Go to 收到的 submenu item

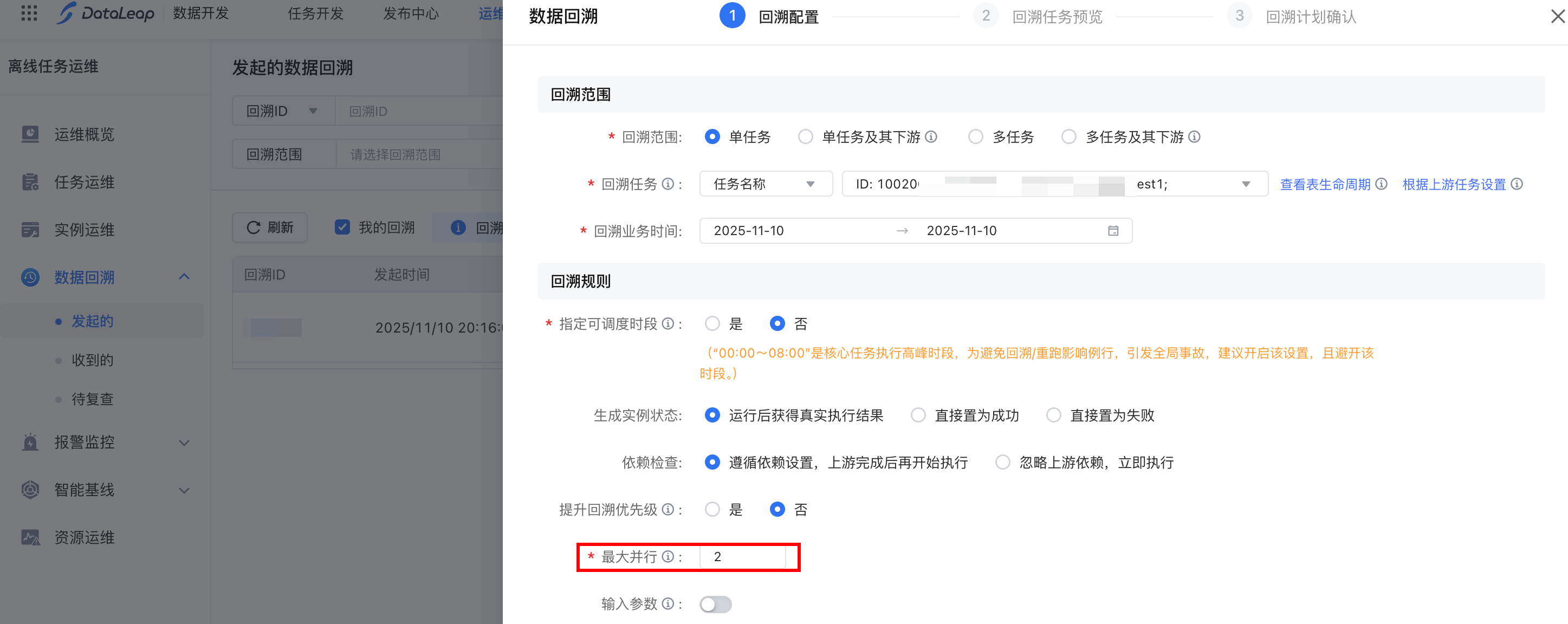[x=93, y=360]
